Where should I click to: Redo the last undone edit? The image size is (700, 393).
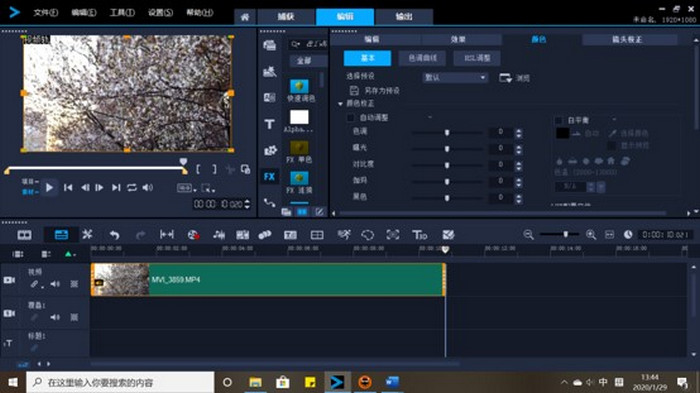(140, 235)
